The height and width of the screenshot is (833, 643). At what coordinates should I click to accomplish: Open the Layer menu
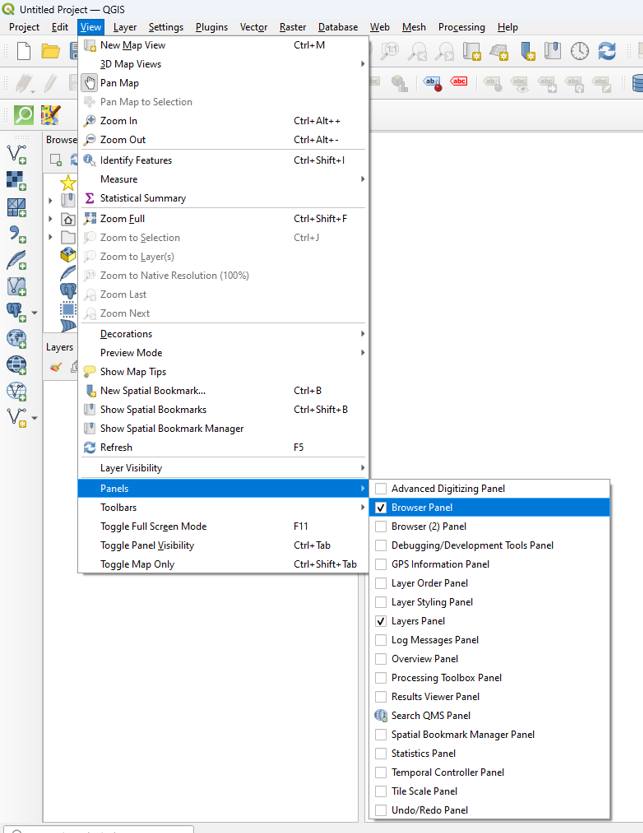(124, 27)
